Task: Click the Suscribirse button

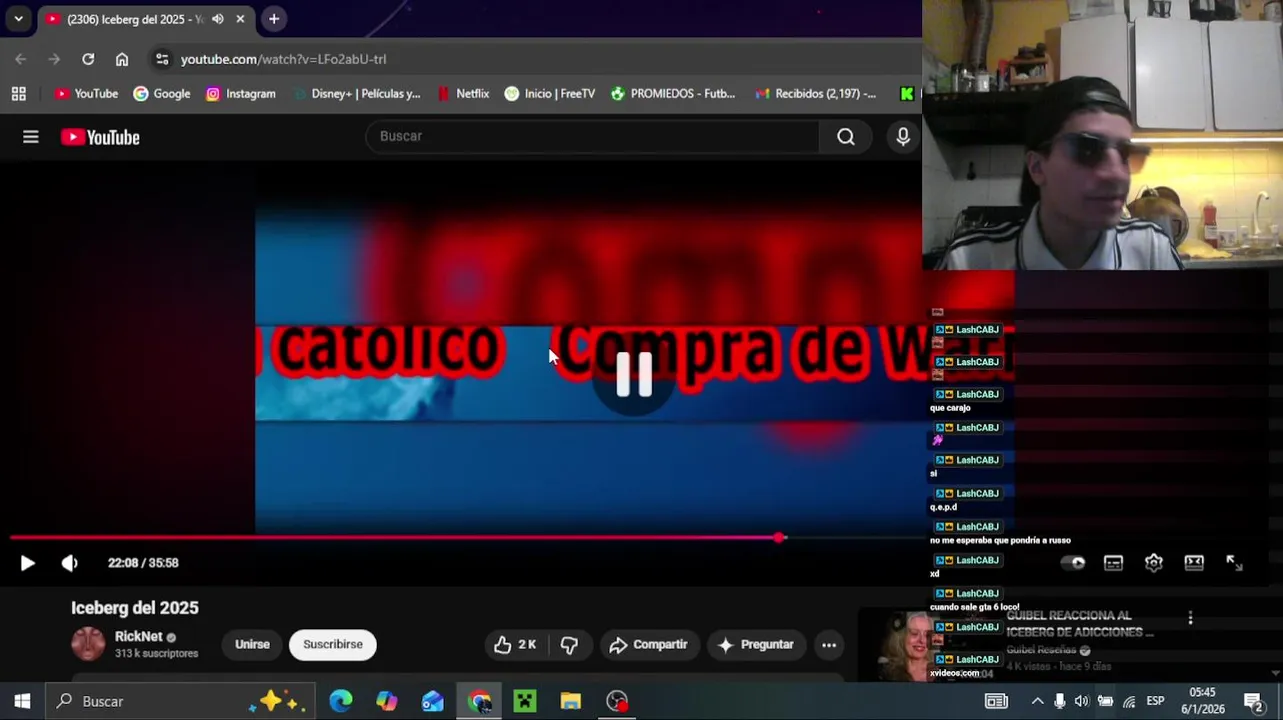Action: point(333,645)
